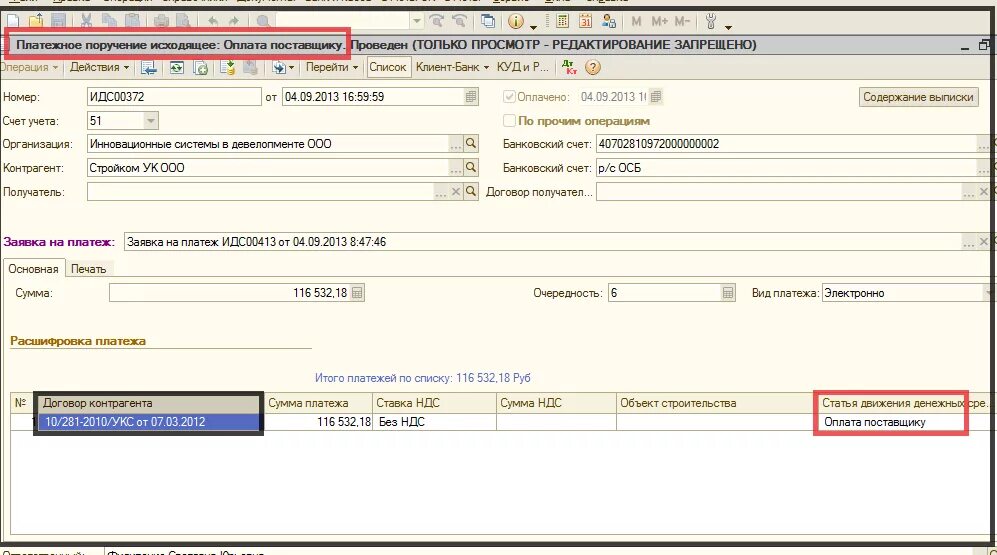The height and width of the screenshot is (555, 997).
Task: Click the 116 532,18 cell in table row
Action: pyautogui.click(x=318, y=422)
